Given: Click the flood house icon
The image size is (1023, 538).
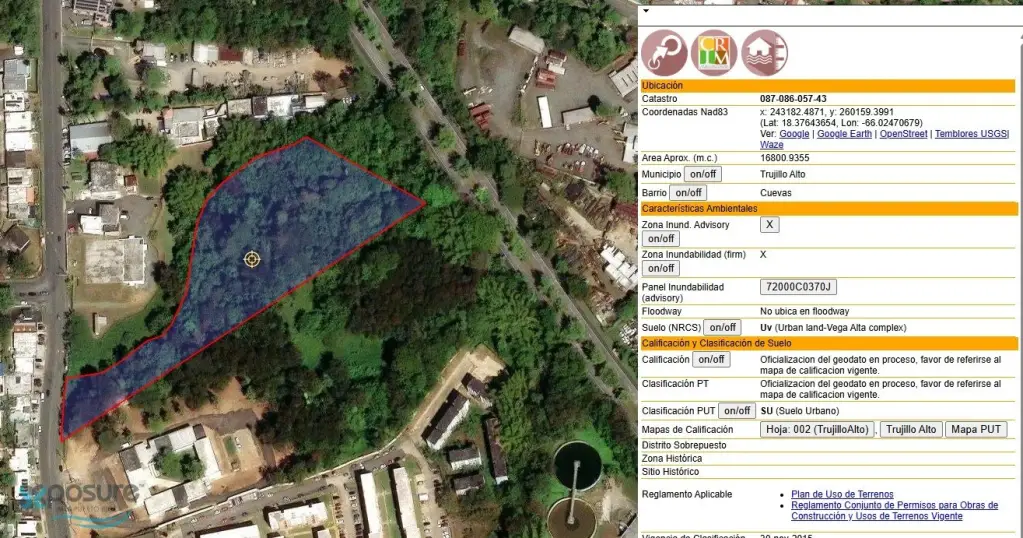Looking at the screenshot, I should (764, 52).
